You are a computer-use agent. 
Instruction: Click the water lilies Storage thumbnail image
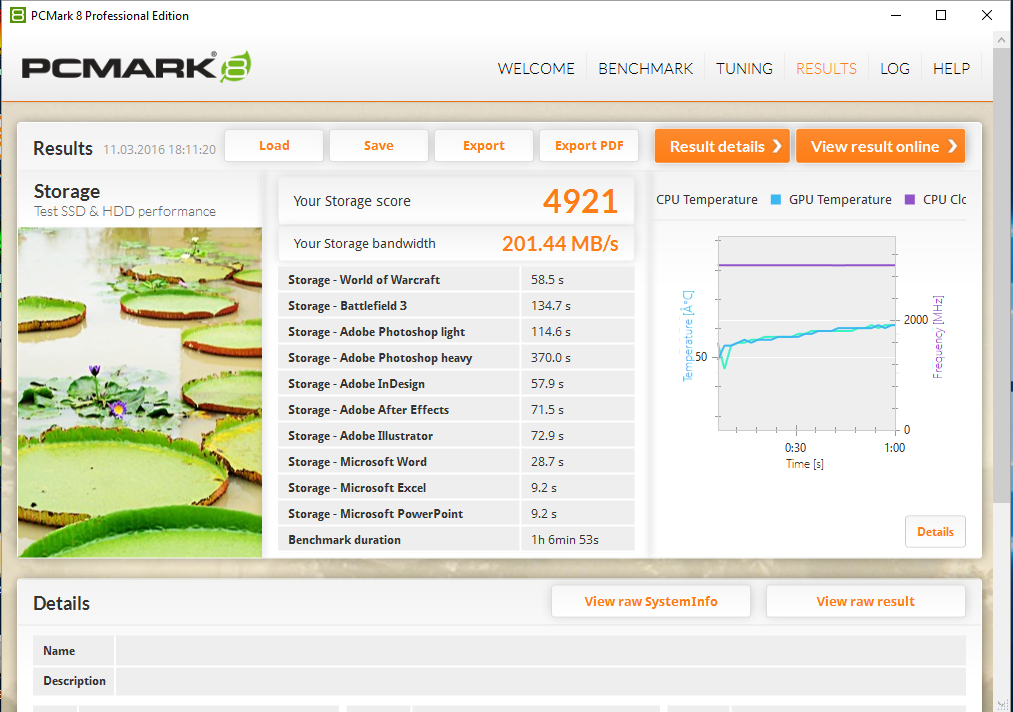coord(140,392)
